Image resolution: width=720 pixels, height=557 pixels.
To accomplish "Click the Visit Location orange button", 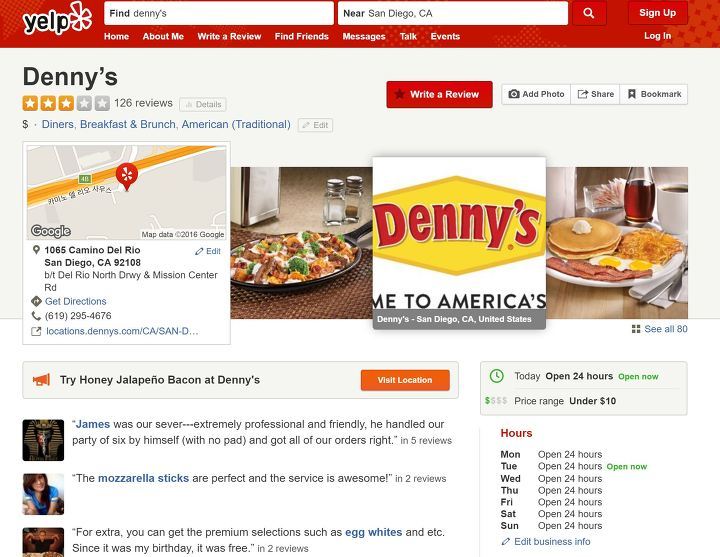I will pyautogui.click(x=405, y=380).
